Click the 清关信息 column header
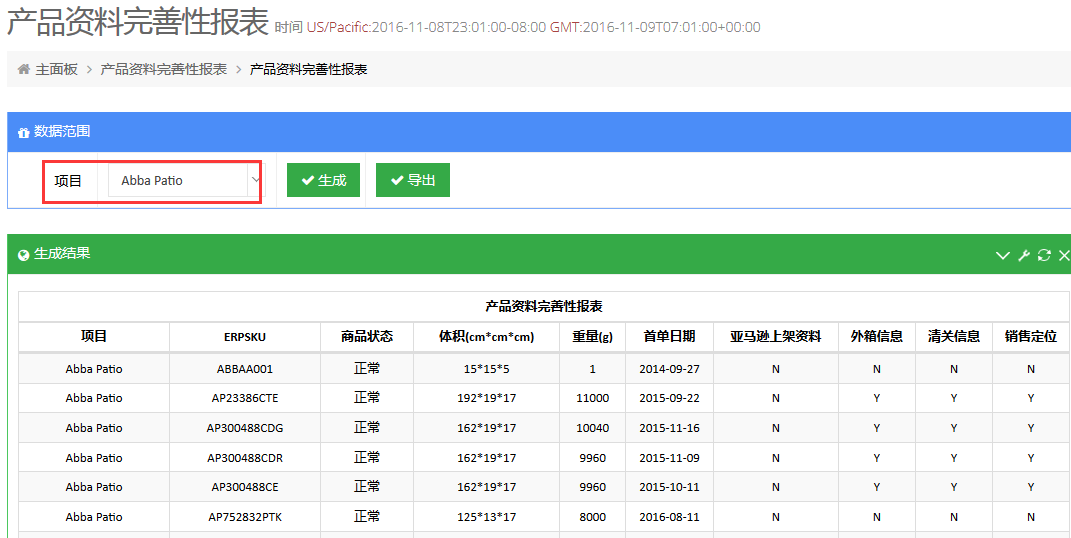The height and width of the screenshot is (538, 1071). (x=954, y=337)
